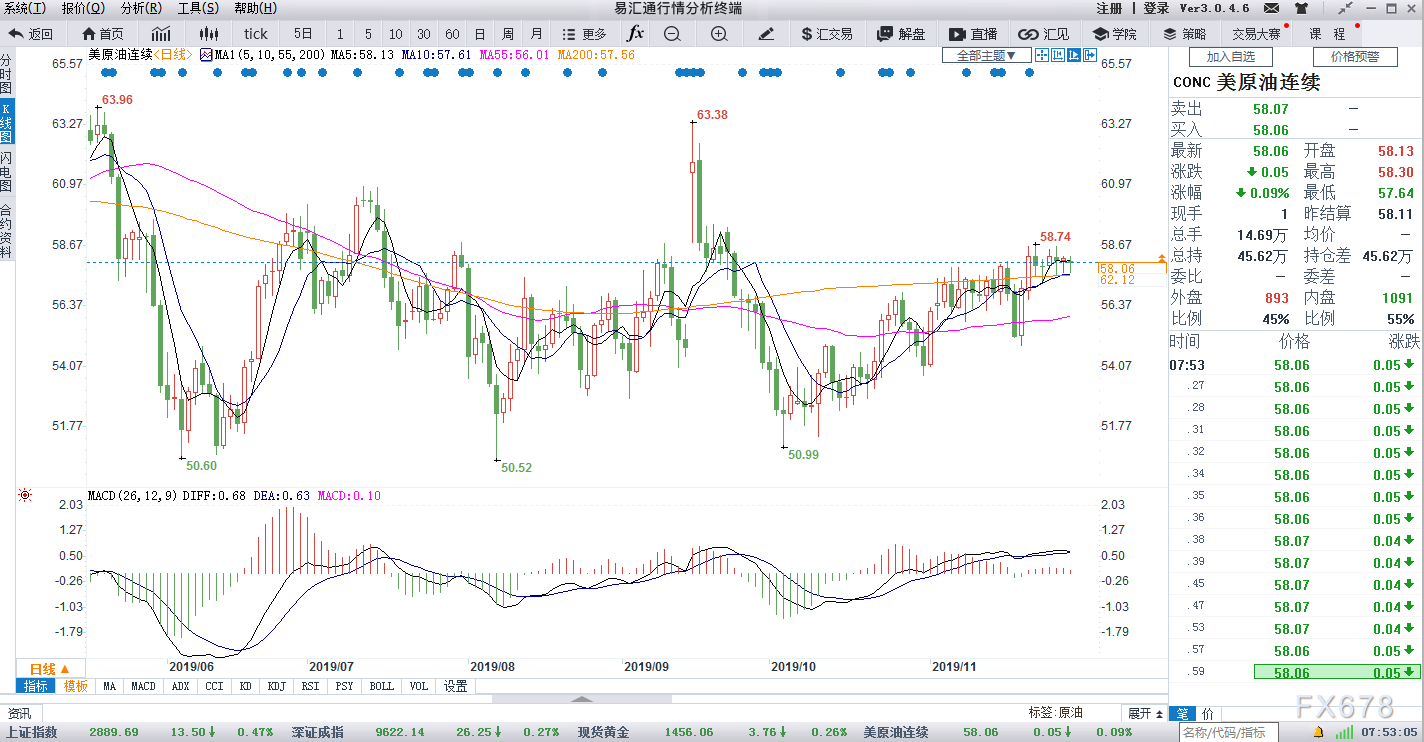Viewport: 1424px width, 742px height.
Task: Open the 全部主题 theme dropdown
Action: pyautogui.click(x=987, y=56)
